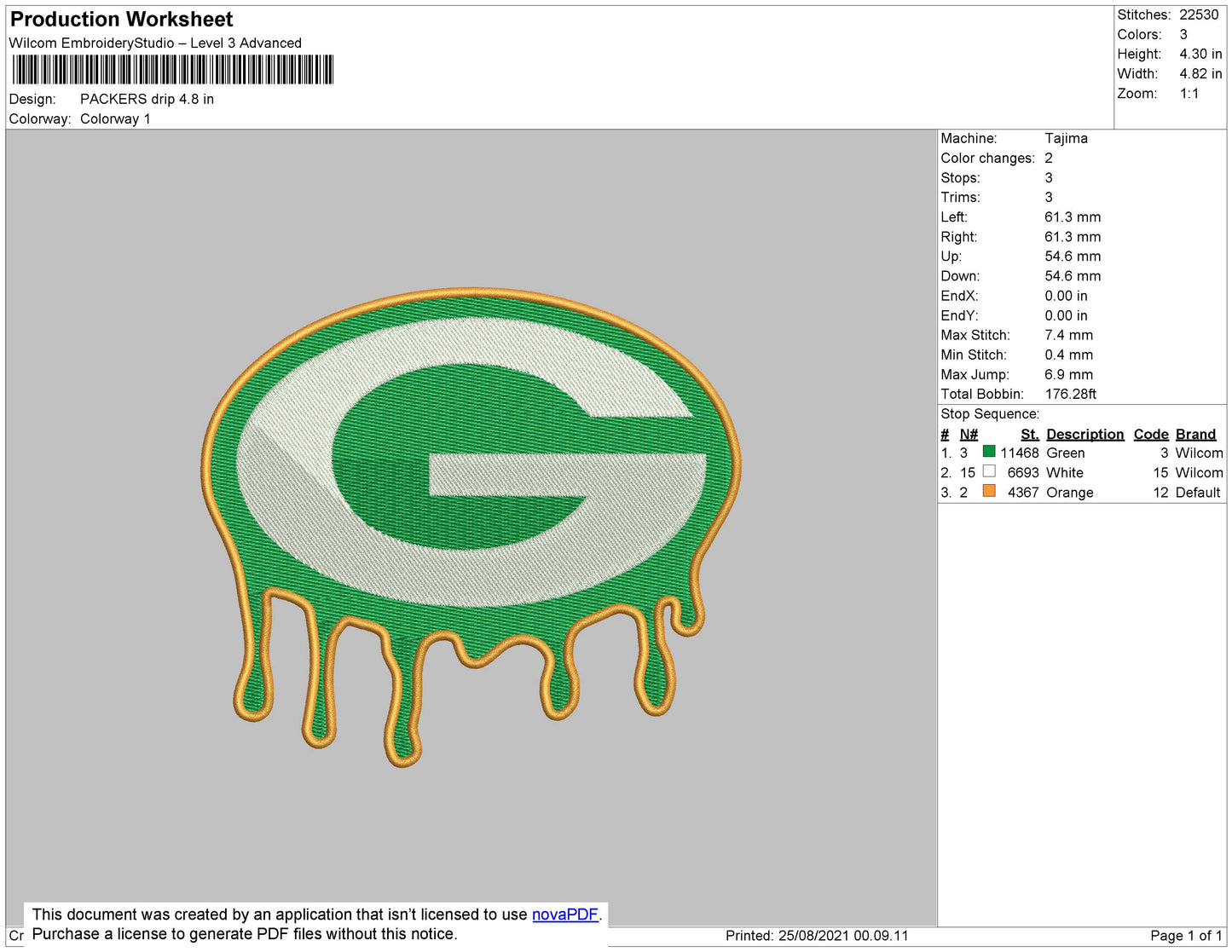
Task: Click the Total Bobbin value '176.28ft'
Action: (x=1070, y=395)
